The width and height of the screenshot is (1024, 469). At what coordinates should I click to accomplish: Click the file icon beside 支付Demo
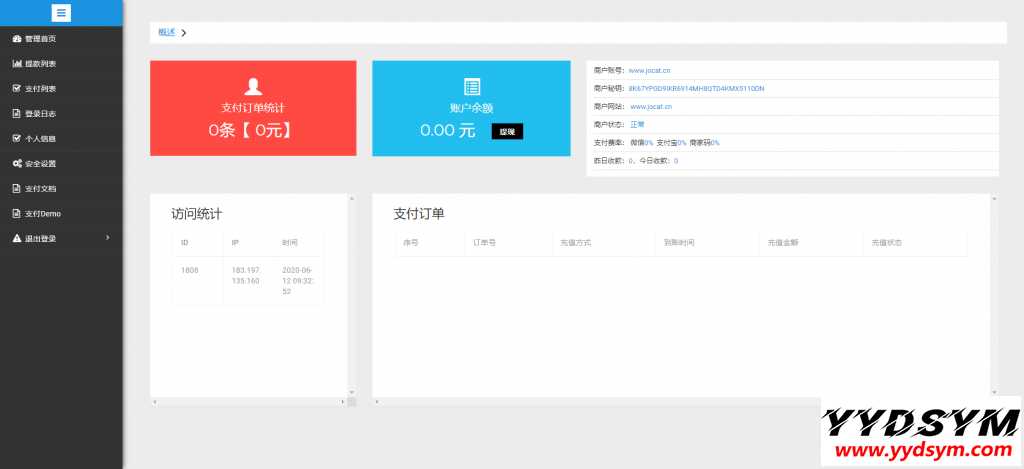(16, 213)
